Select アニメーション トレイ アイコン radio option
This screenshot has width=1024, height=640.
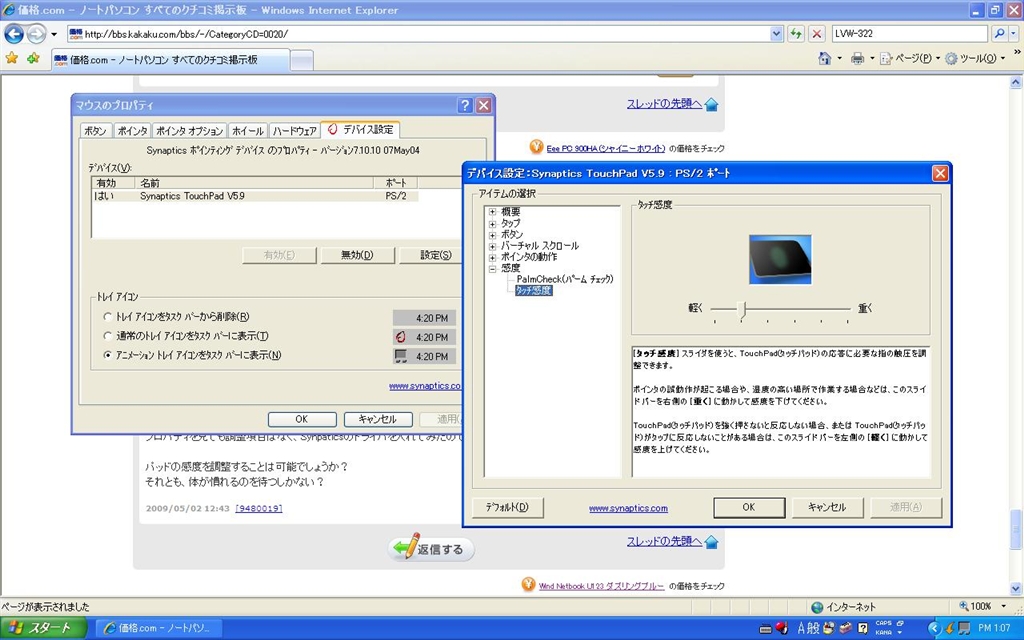[x=108, y=355]
